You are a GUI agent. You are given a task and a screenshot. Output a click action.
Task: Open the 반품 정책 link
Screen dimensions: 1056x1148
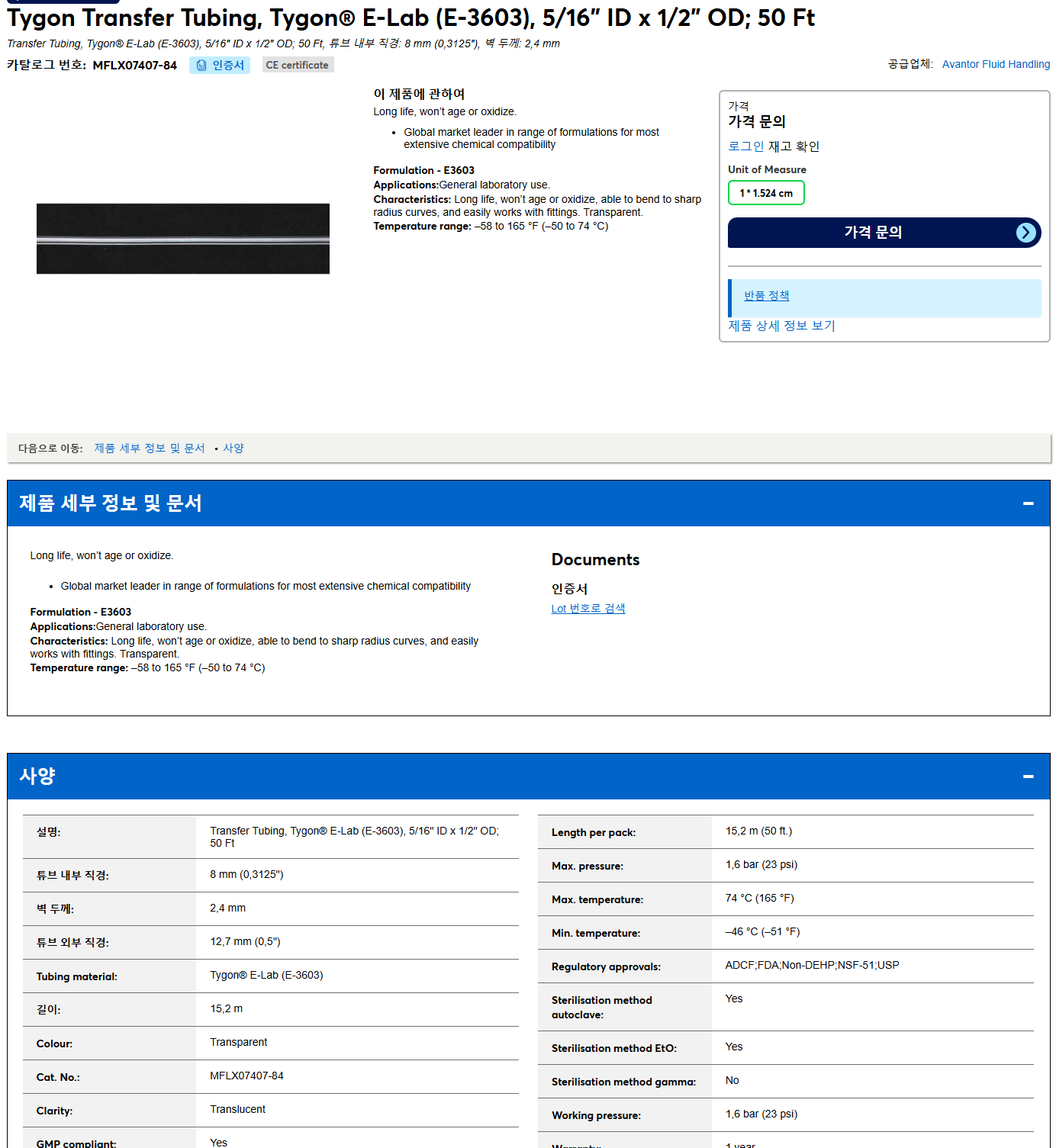[767, 296]
